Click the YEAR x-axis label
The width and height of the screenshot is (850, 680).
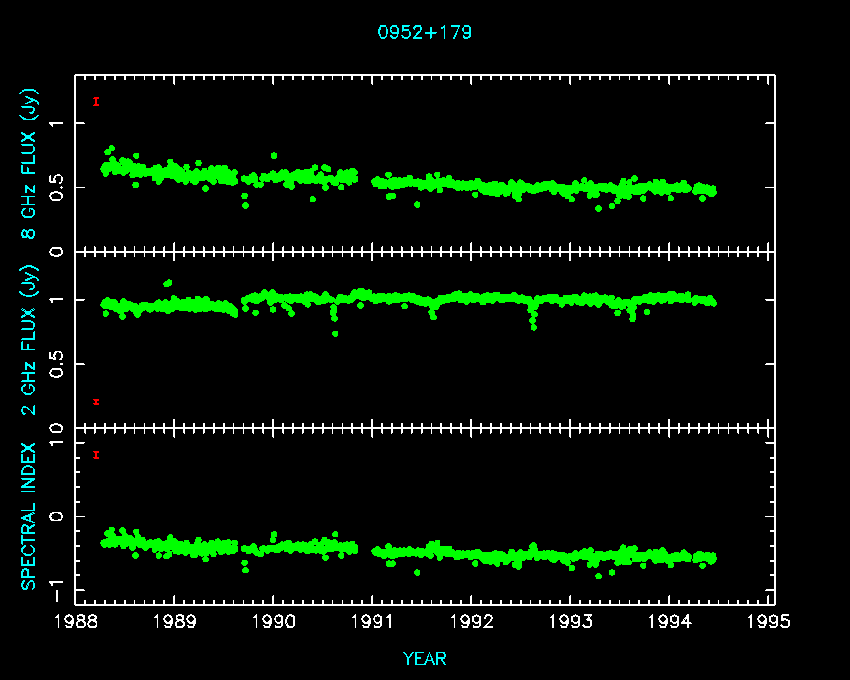424,658
